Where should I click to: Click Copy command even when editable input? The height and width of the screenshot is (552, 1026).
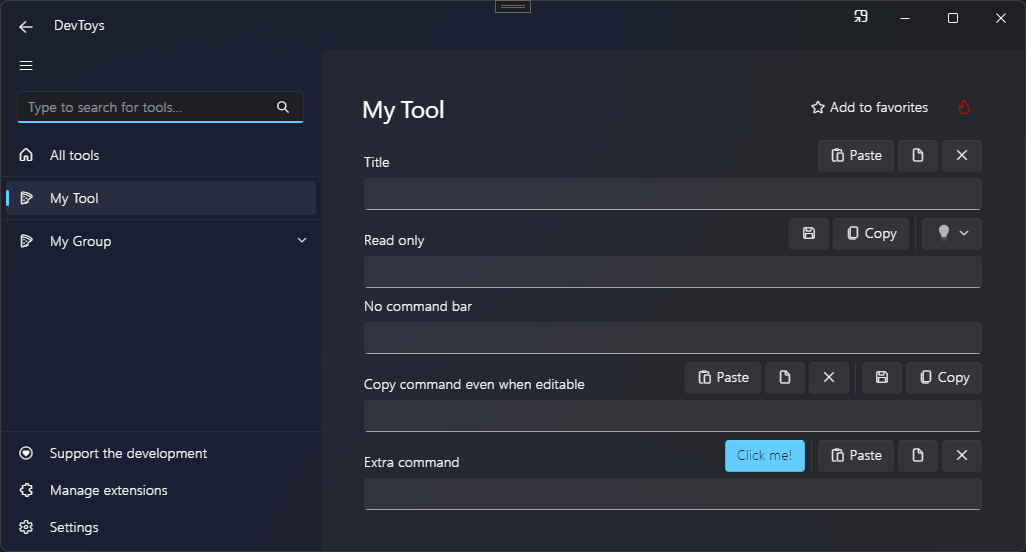[x=673, y=417]
